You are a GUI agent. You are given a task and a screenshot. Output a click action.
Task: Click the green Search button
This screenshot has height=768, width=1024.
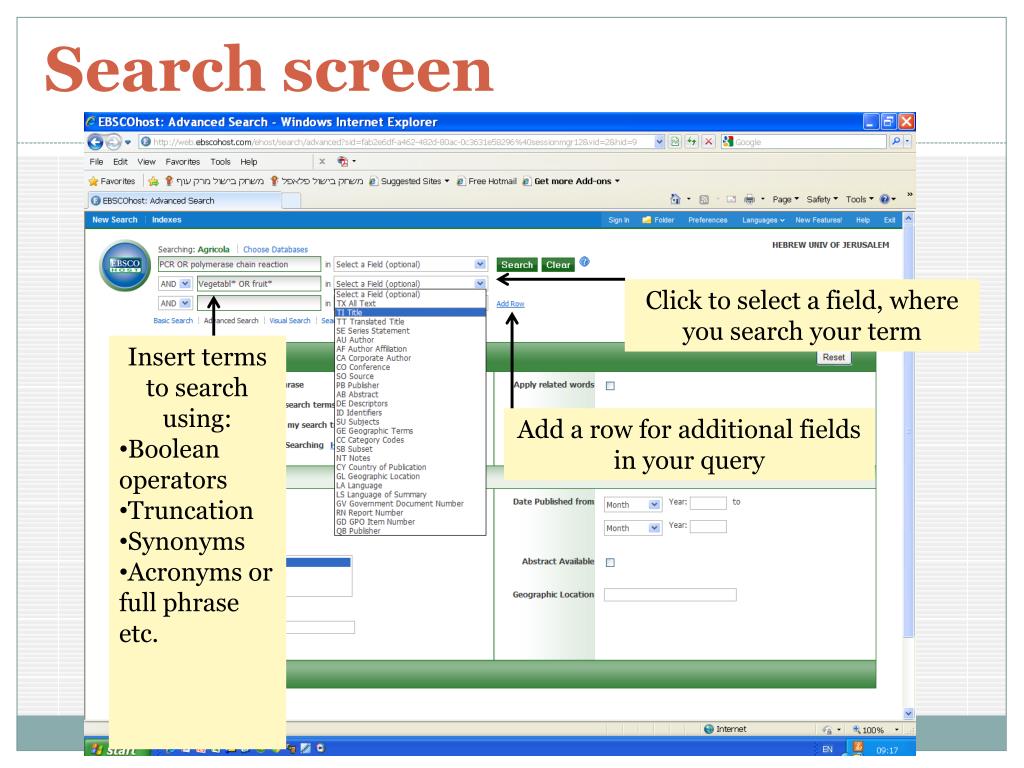[517, 265]
